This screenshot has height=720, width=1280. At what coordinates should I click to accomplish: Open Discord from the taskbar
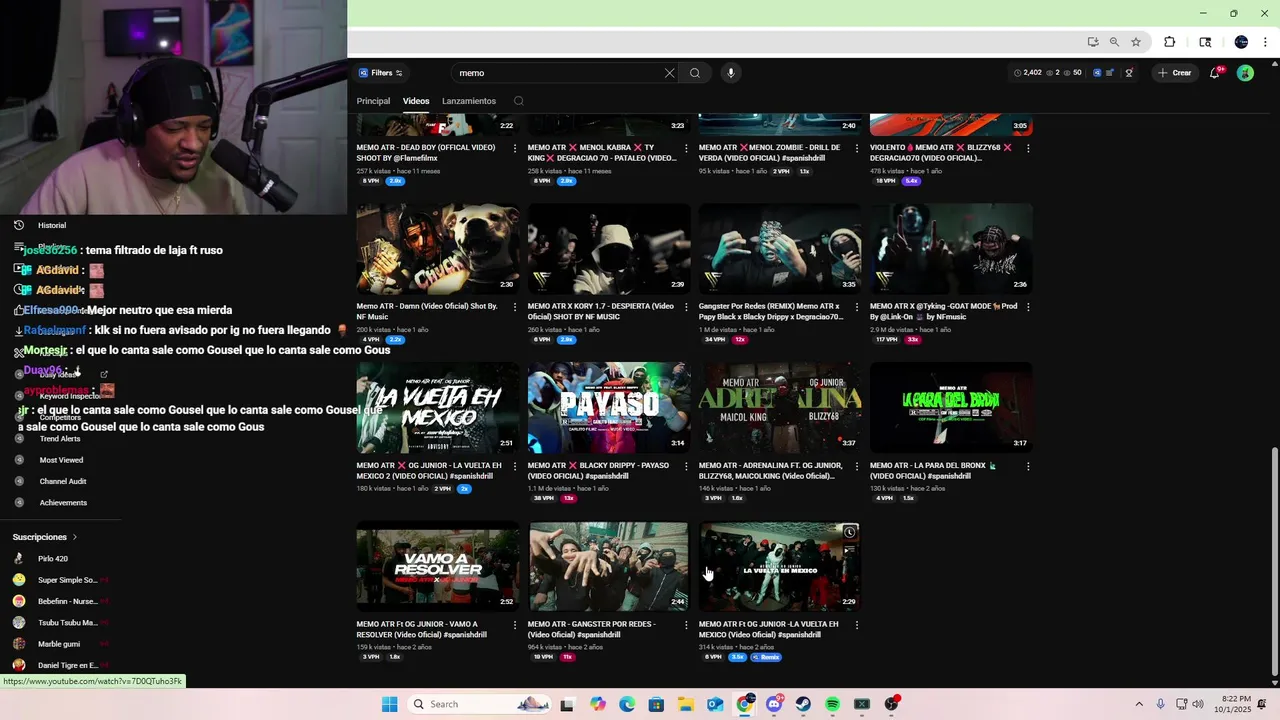tap(774, 704)
